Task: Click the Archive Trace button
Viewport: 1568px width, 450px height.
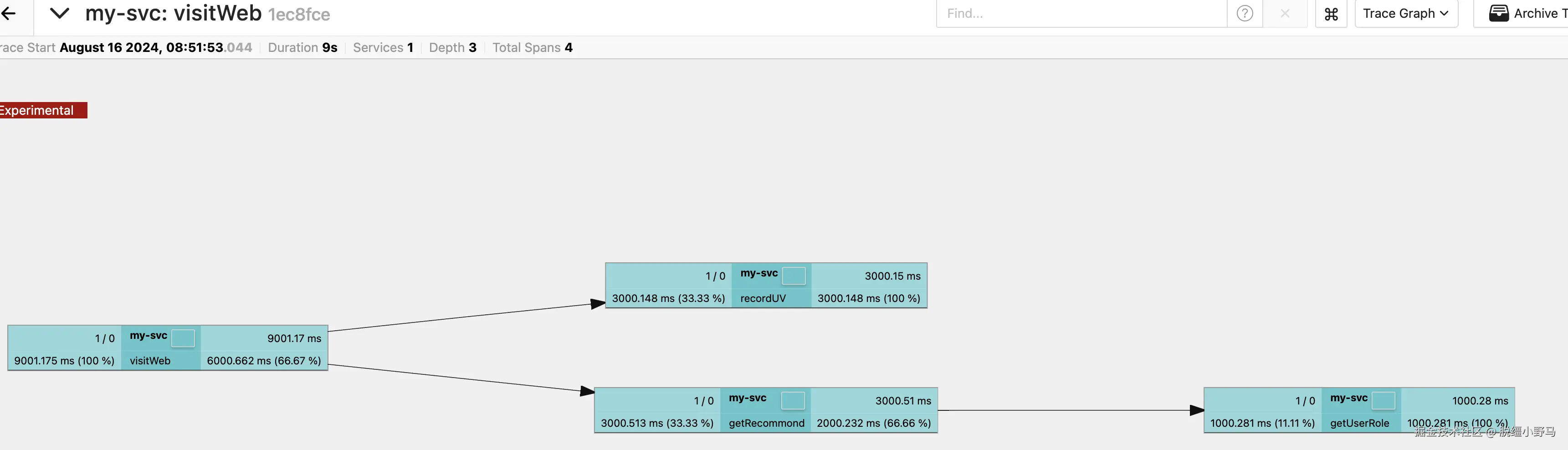Action: point(1527,13)
